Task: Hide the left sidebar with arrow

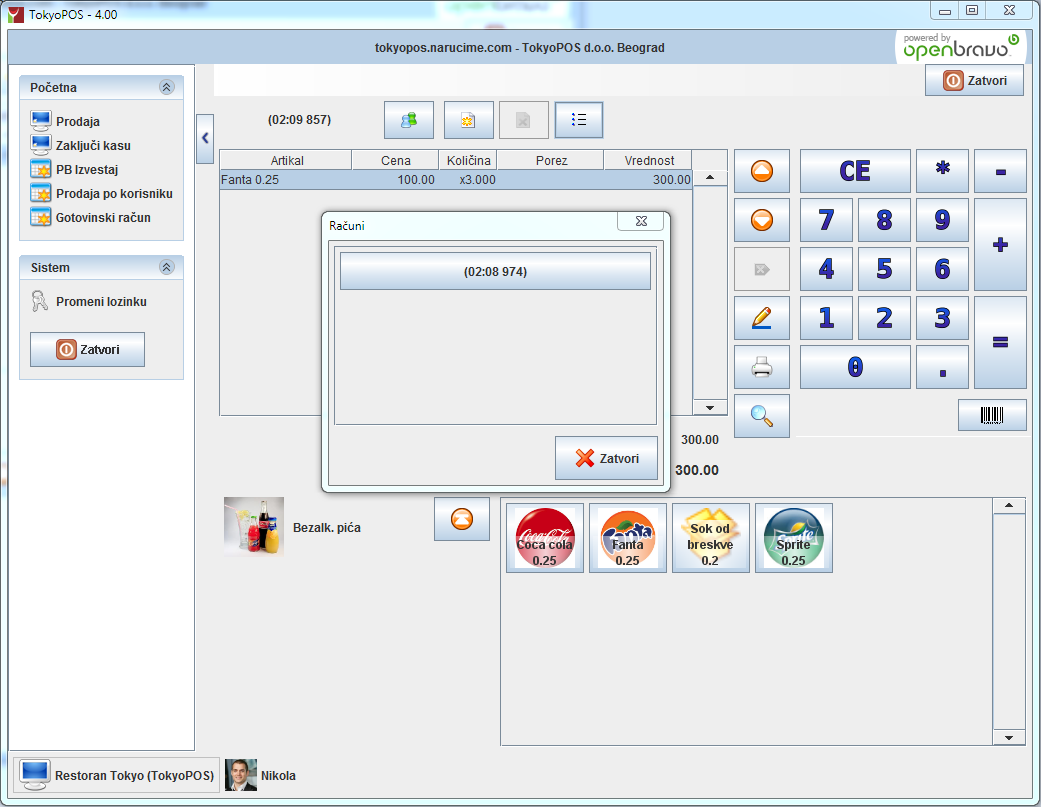Action: pos(205,138)
